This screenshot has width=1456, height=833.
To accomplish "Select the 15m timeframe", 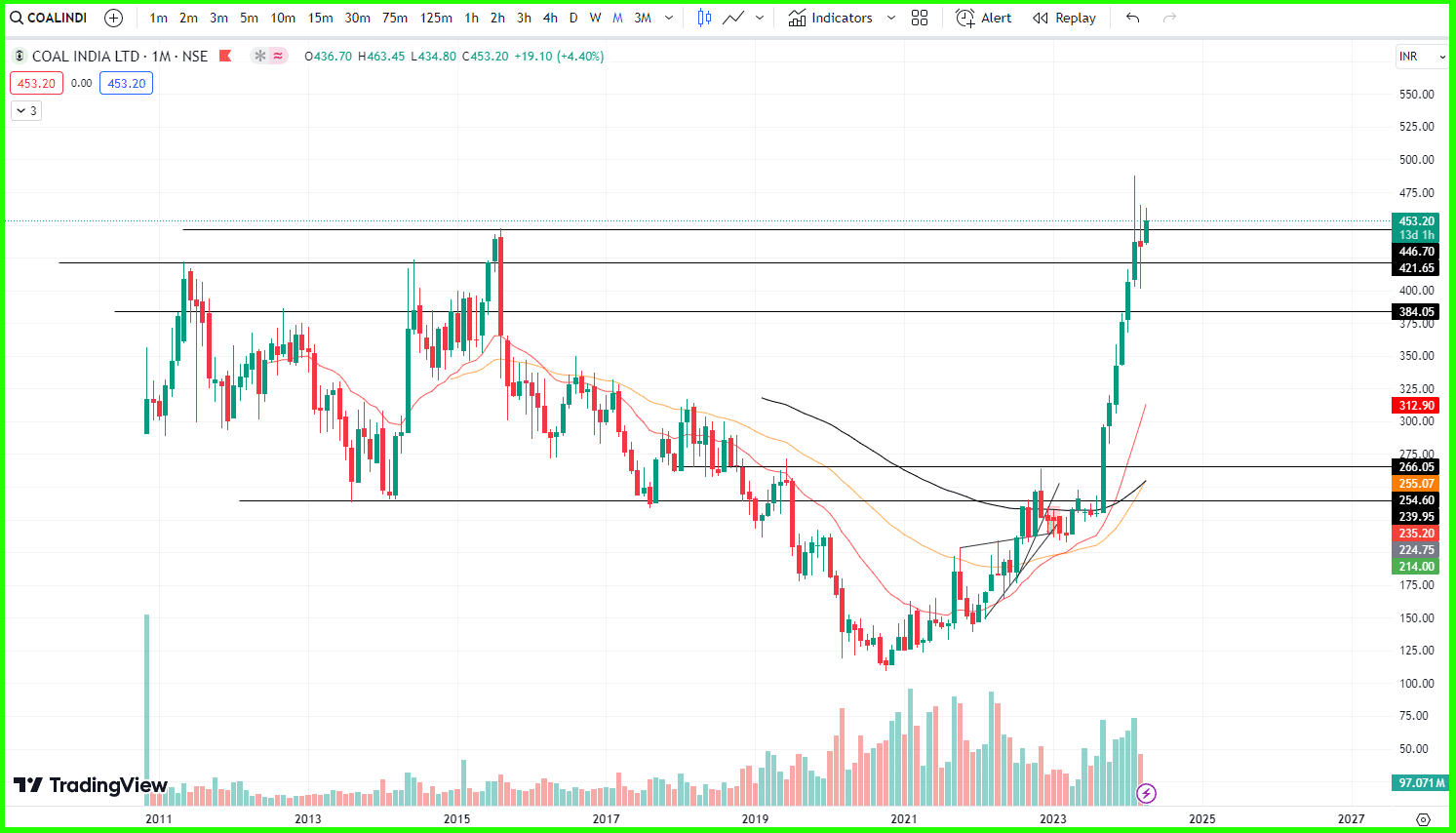I will [x=320, y=18].
